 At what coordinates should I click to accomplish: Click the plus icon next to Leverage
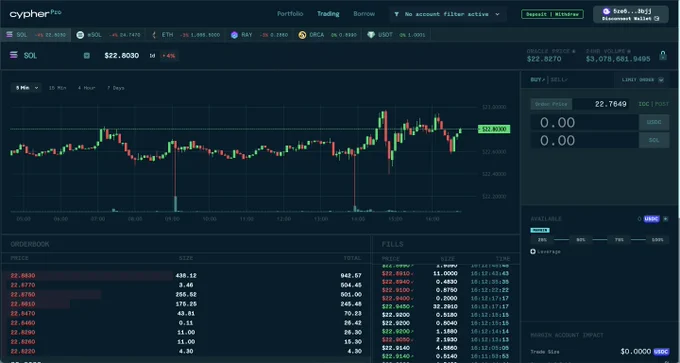click(533, 252)
